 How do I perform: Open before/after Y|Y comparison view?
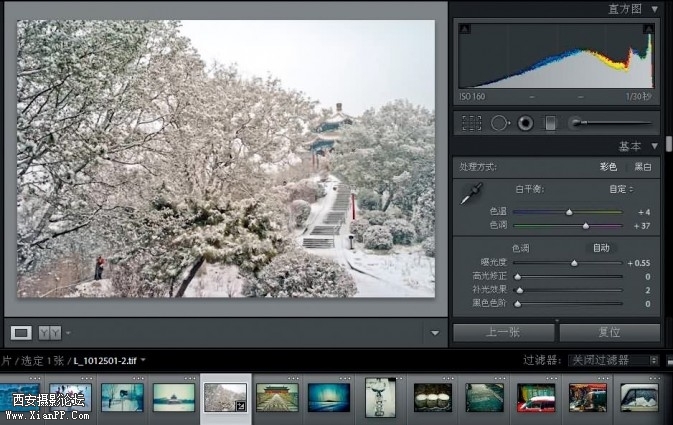[x=49, y=332]
